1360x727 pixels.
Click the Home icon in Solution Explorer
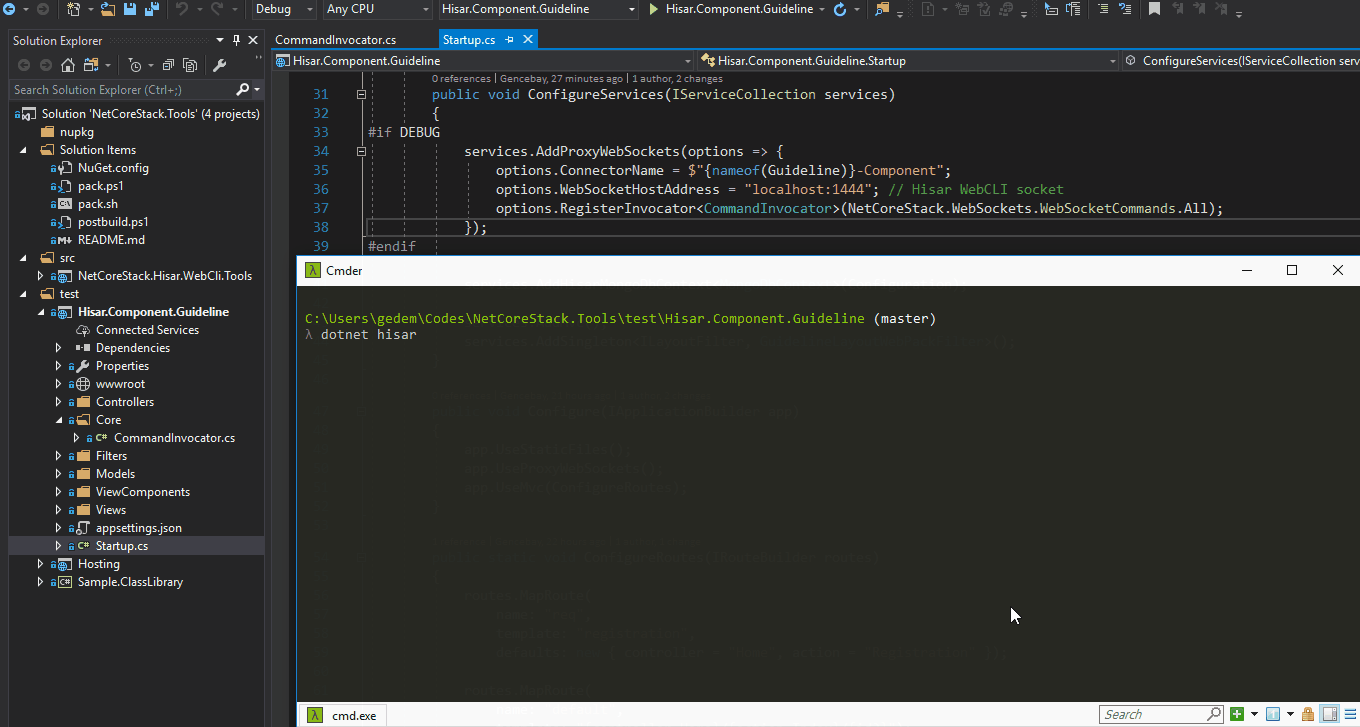click(x=68, y=66)
